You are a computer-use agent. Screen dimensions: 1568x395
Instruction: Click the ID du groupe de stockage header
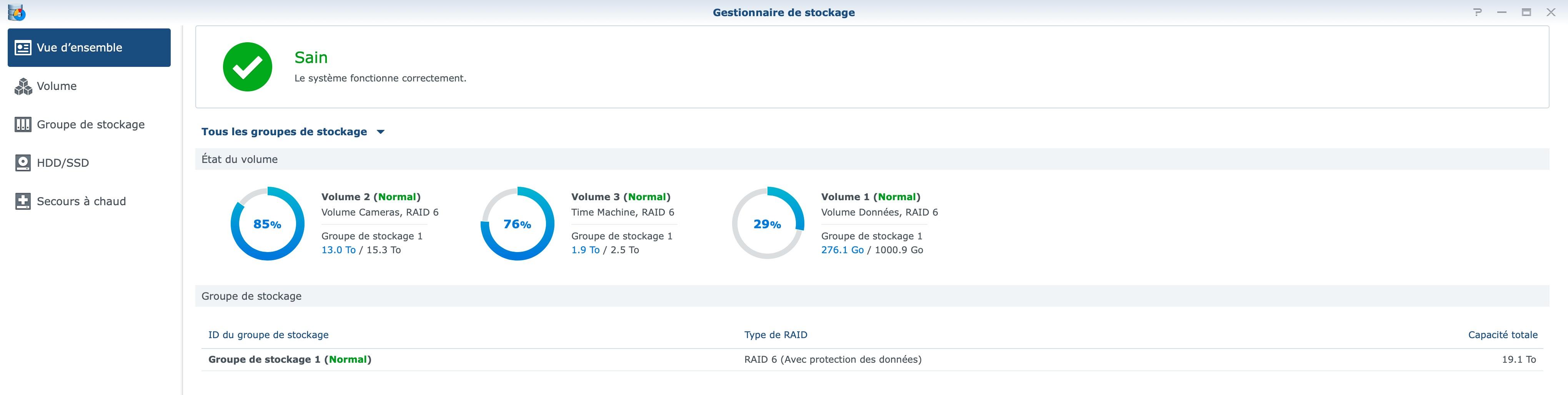(x=268, y=335)
